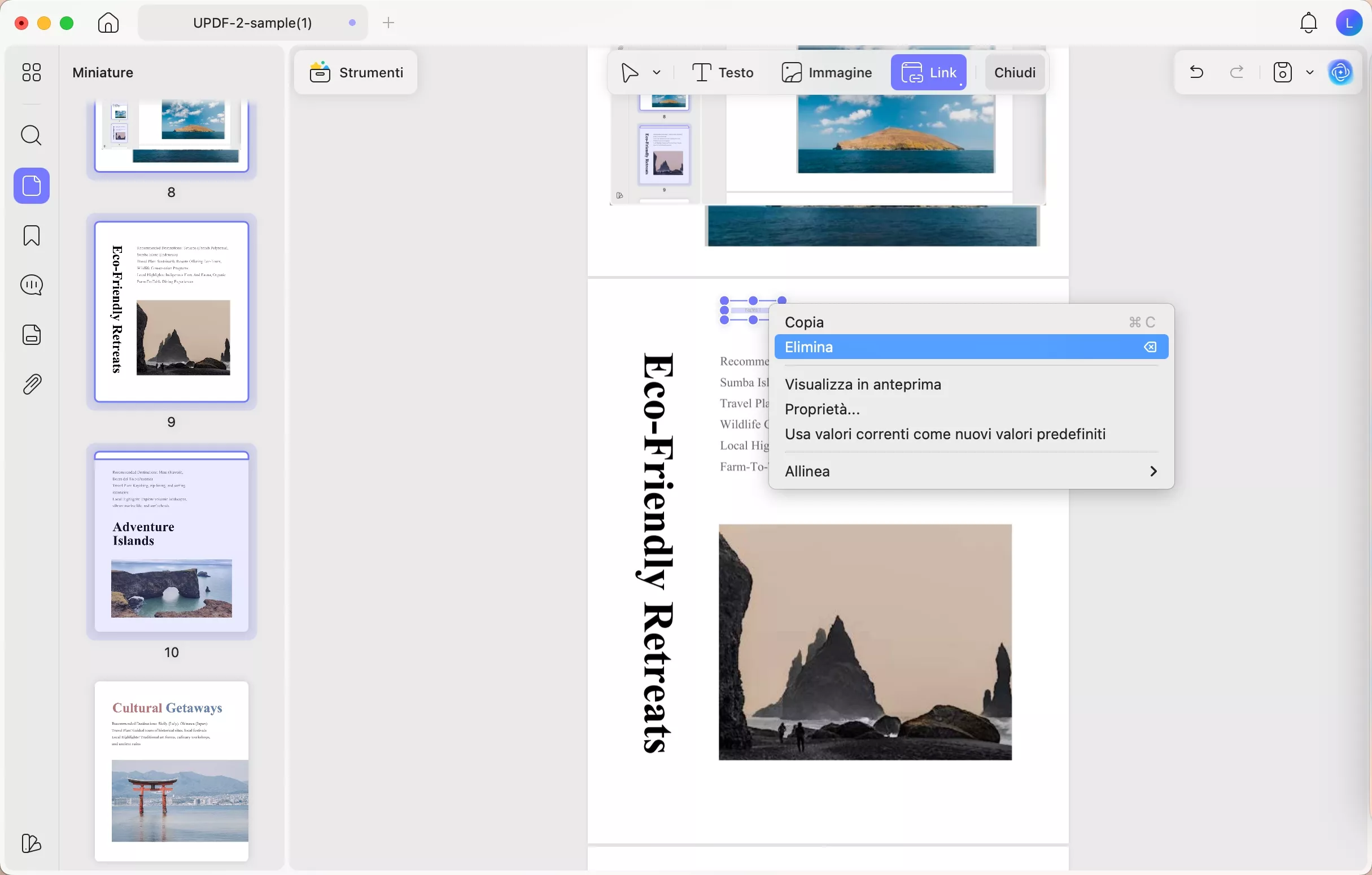Open the Strumenti button
The width and height of the screenshot is (1372, 875).
[356, 72]
